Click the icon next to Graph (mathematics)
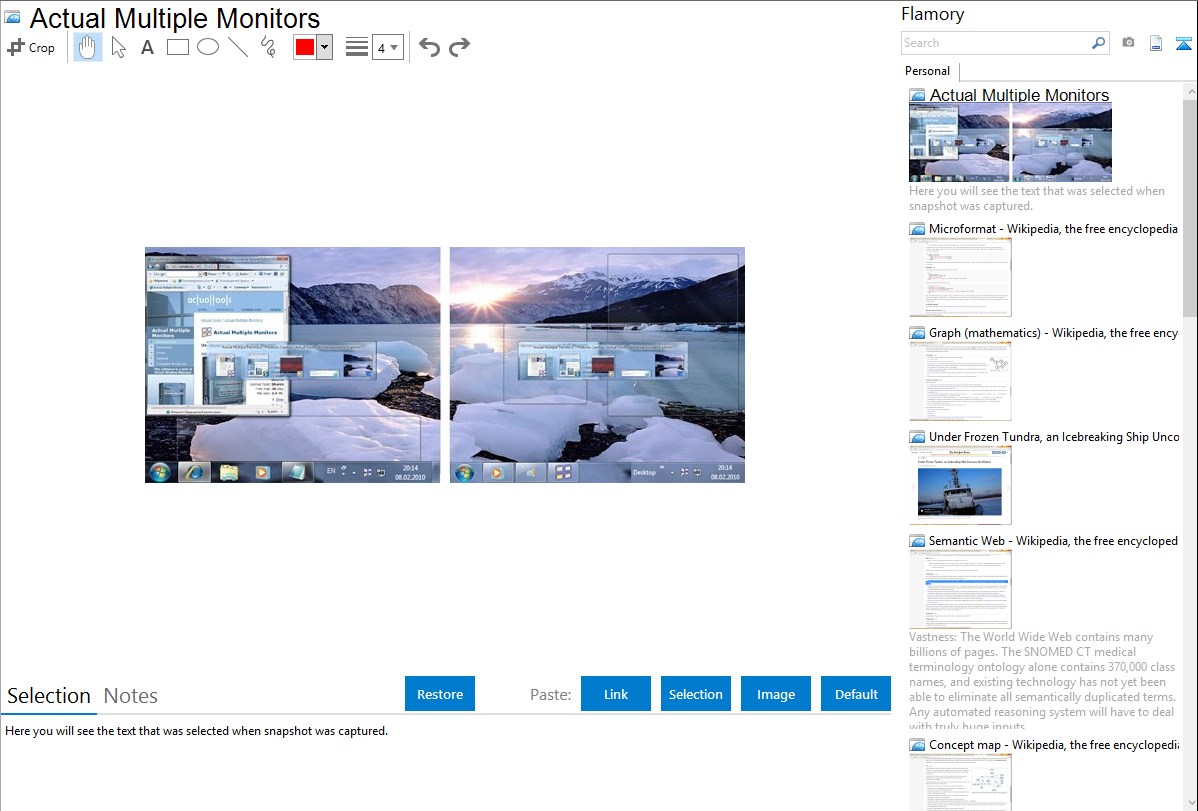 (917, 333)
